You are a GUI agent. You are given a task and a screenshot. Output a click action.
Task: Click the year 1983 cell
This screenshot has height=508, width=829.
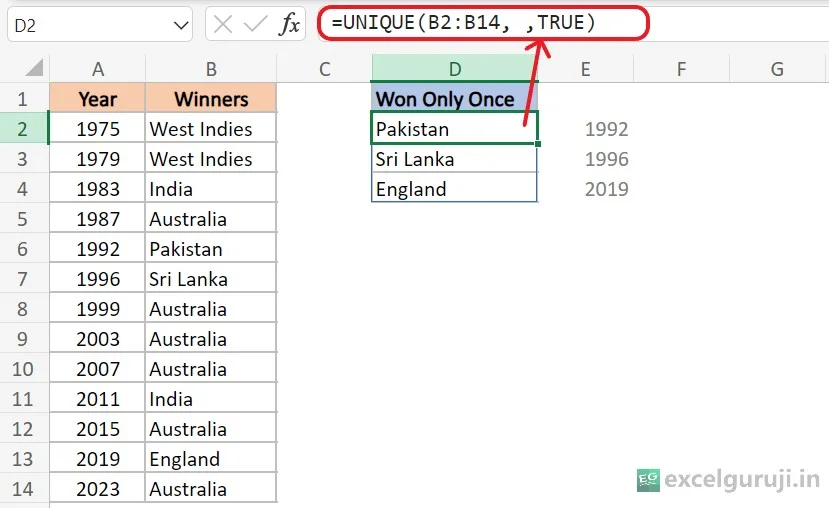coord(98,189)
